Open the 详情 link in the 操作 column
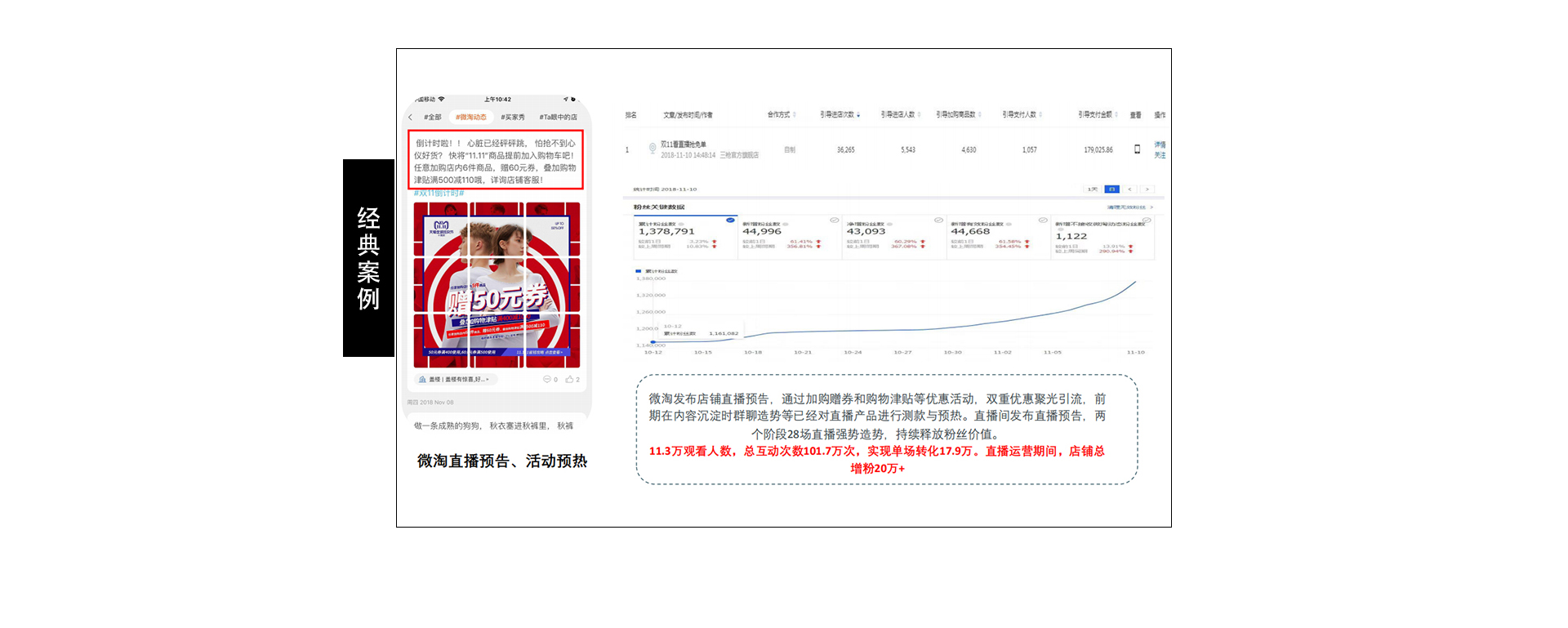Image resolution: width=1568 pixels, height=628 pixels. coord(1160,145)
